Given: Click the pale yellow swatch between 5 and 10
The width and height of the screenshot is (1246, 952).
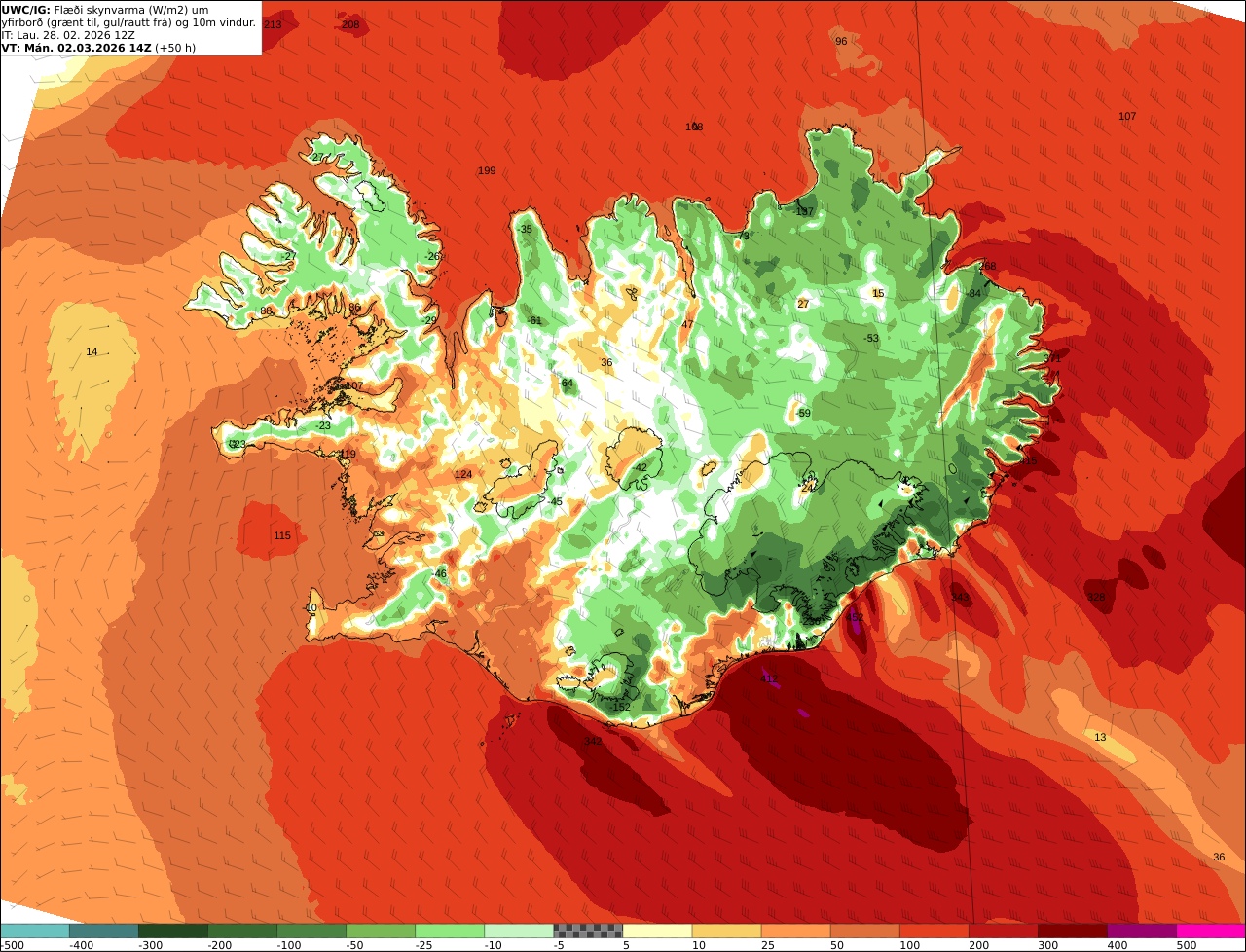Looking at the screenshot, I should click(x=657, y=931).
